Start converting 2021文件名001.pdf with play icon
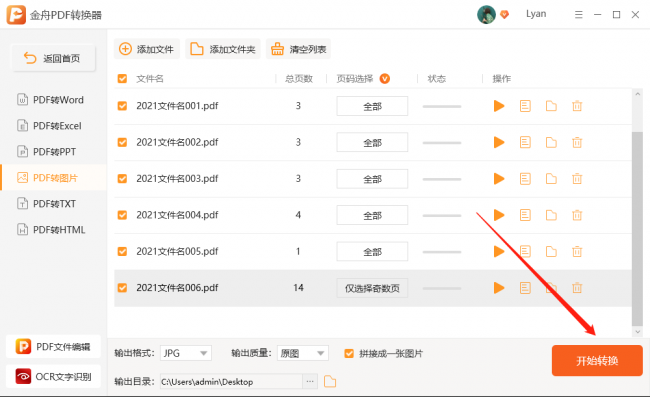The image size is (650, 397). click(x=499, y=106)
